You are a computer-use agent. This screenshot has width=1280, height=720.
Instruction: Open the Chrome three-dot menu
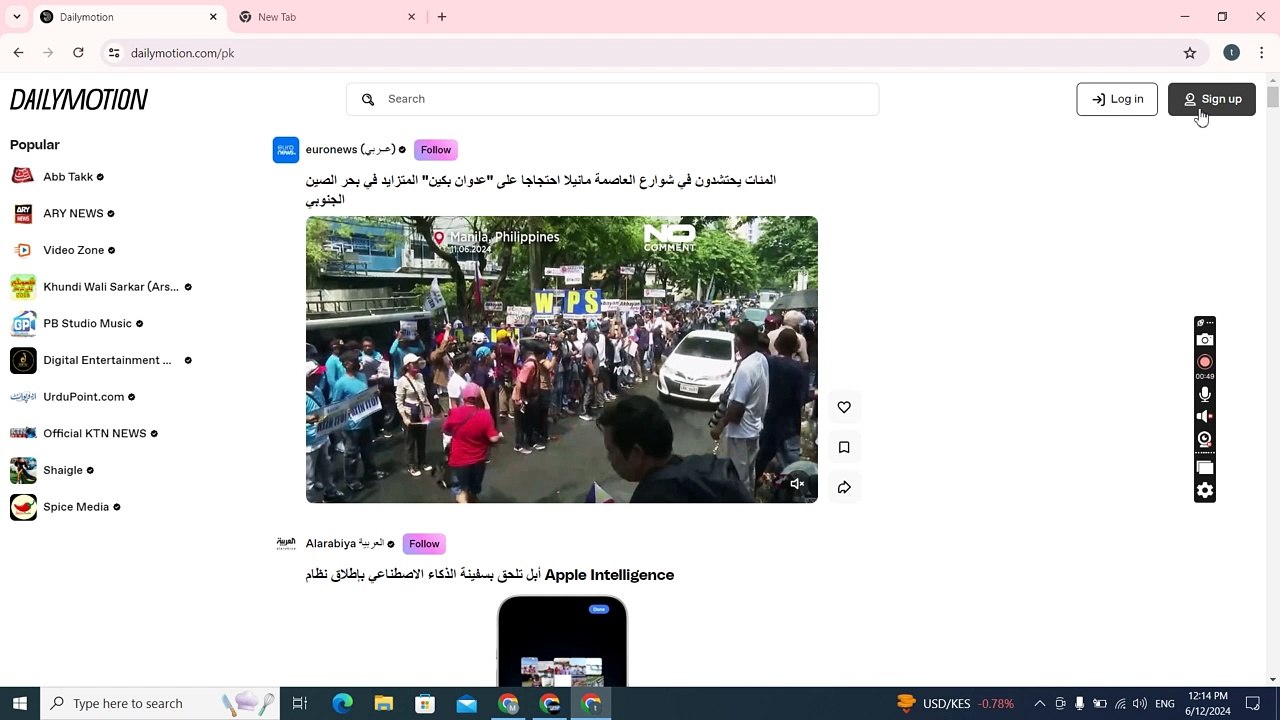[x=1262, y=53]
